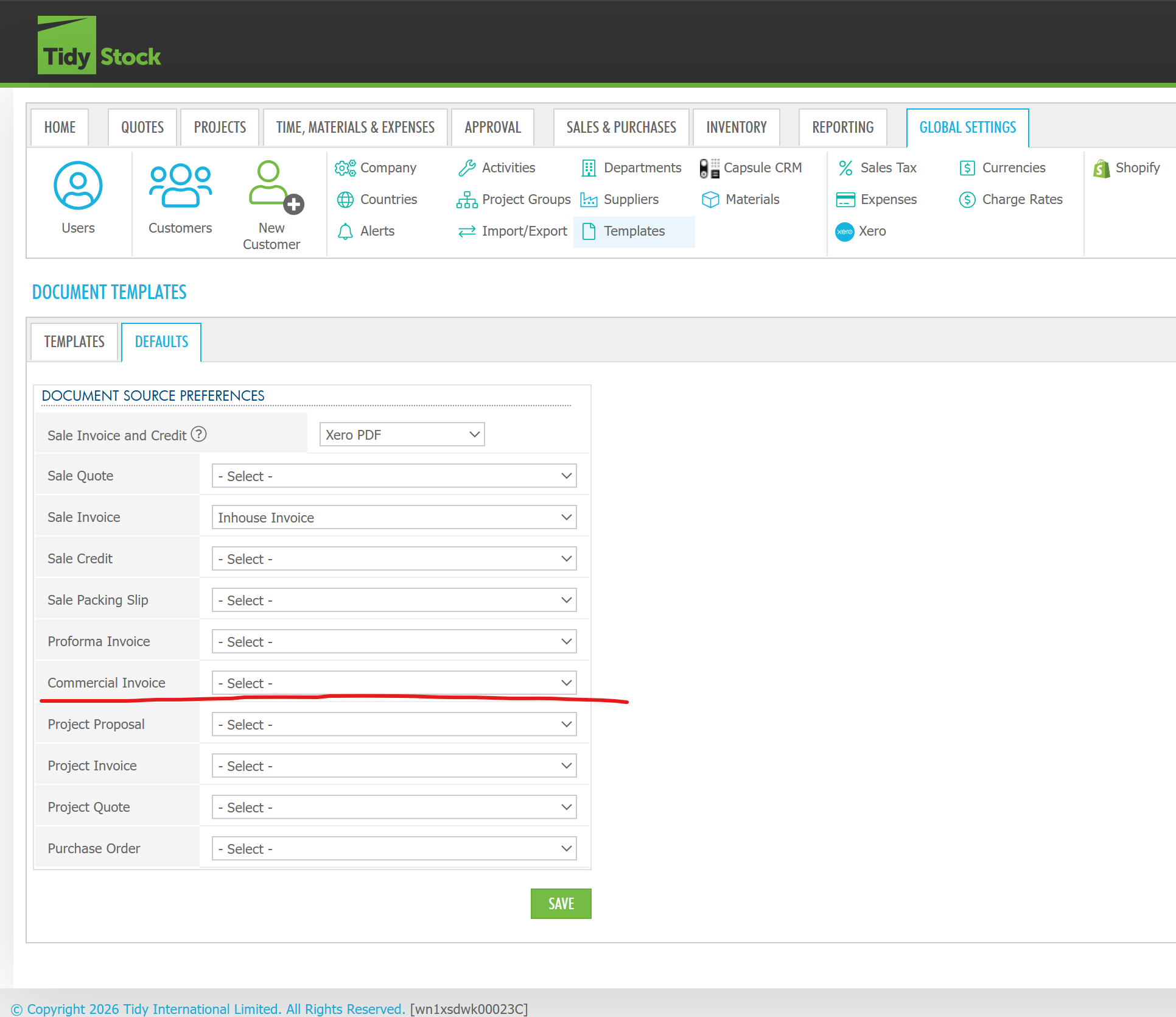The width and height of the screenshot is (1176, 1017).
Task: Open Materials box icon
Action: tap(710, 200)
